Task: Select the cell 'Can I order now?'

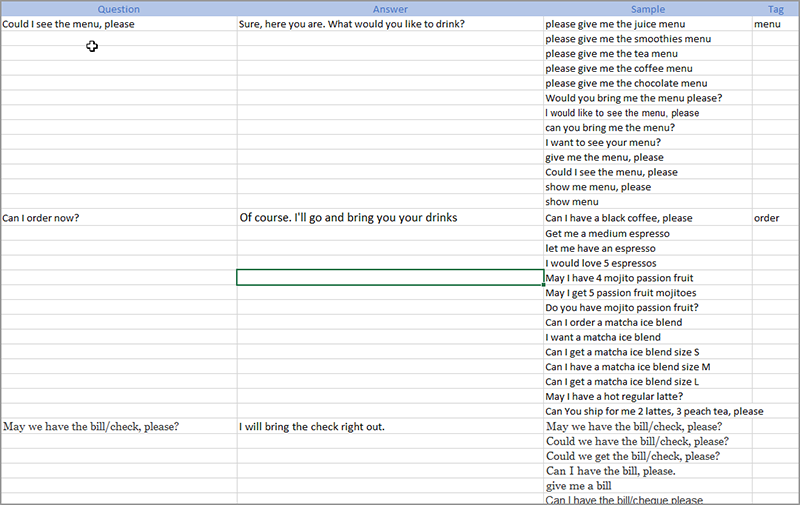Action: point(119,218)
